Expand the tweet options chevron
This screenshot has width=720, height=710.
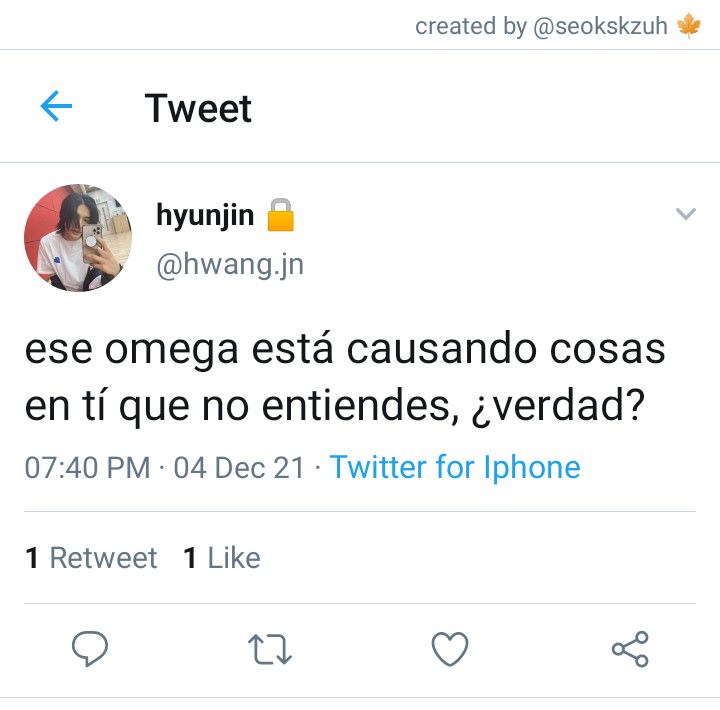686,214
